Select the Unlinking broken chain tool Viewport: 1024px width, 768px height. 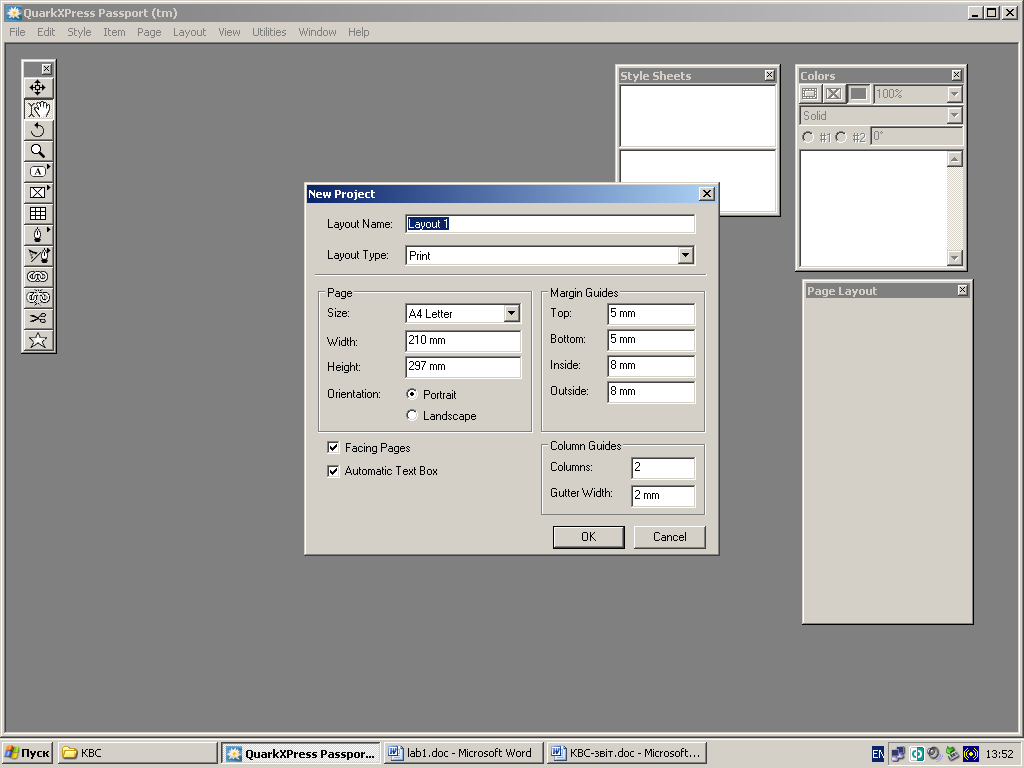[38, 297]
